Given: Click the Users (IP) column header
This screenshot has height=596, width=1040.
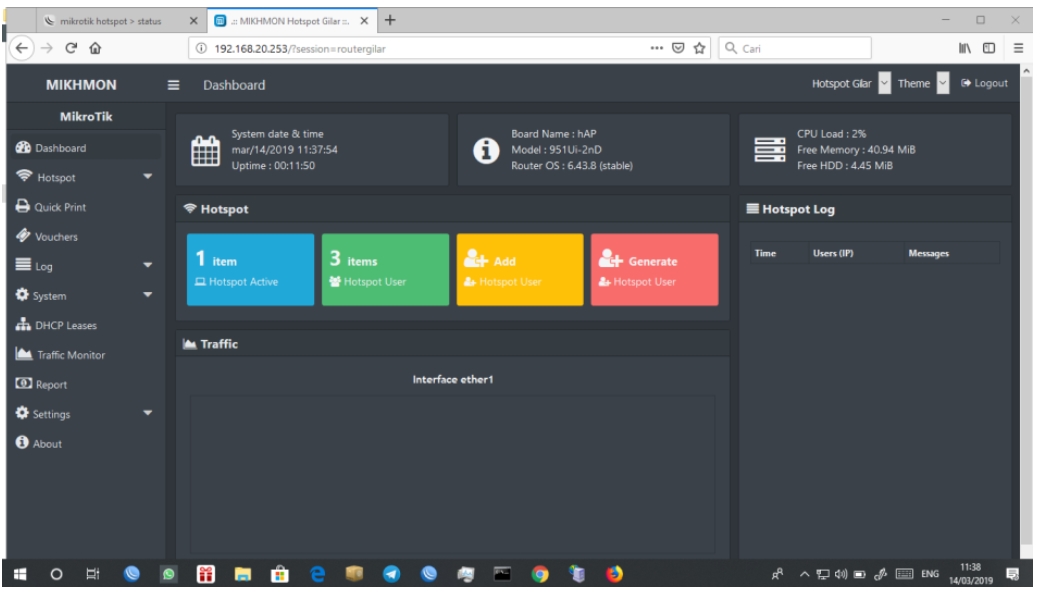Looking at the screenshot, I should [x=833, y=253].
